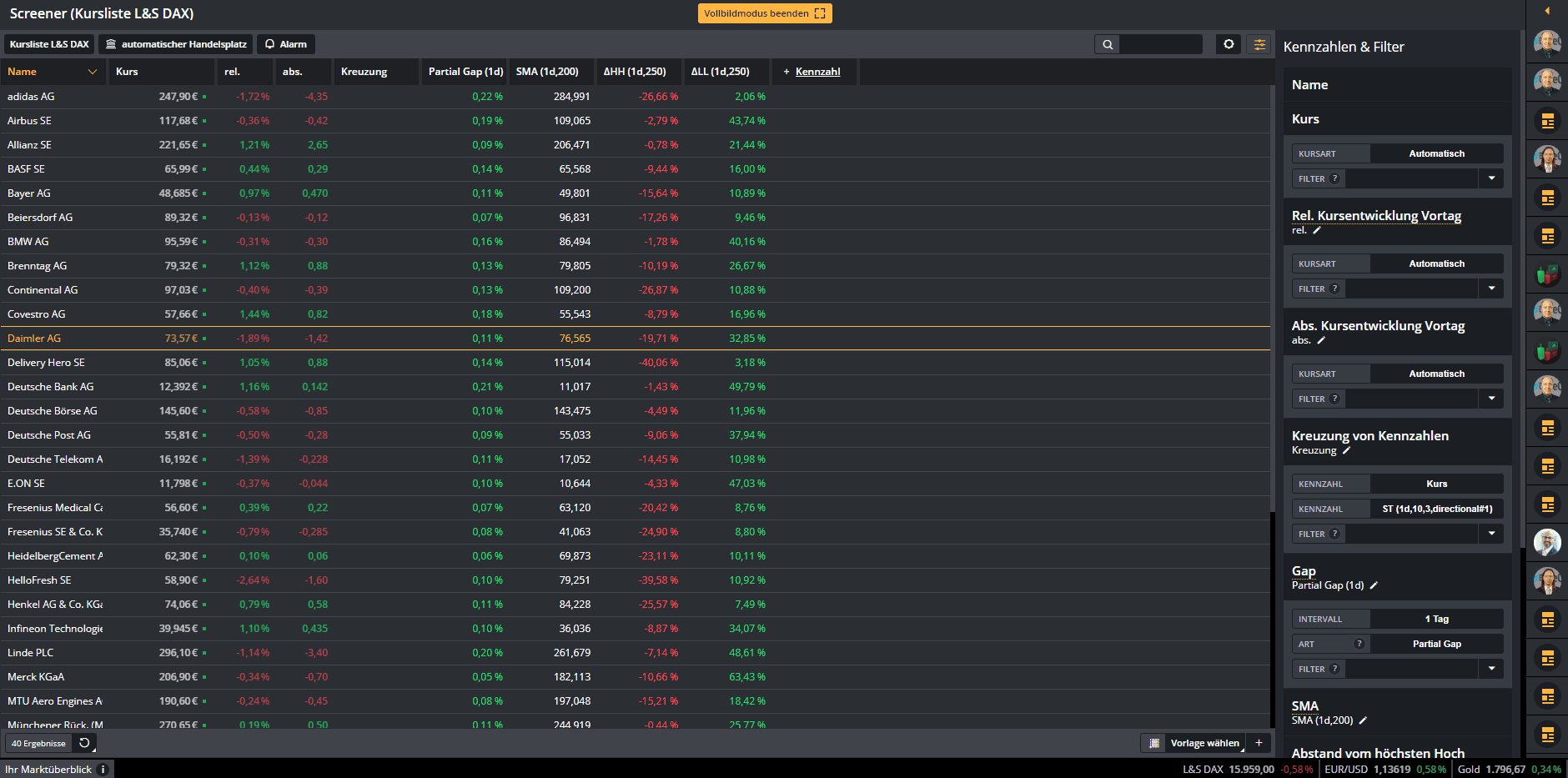Screen dimensions: 1568x778
Task: Click the template list icon left of Vorlage wählen
Action: (x=1154, y=743)
